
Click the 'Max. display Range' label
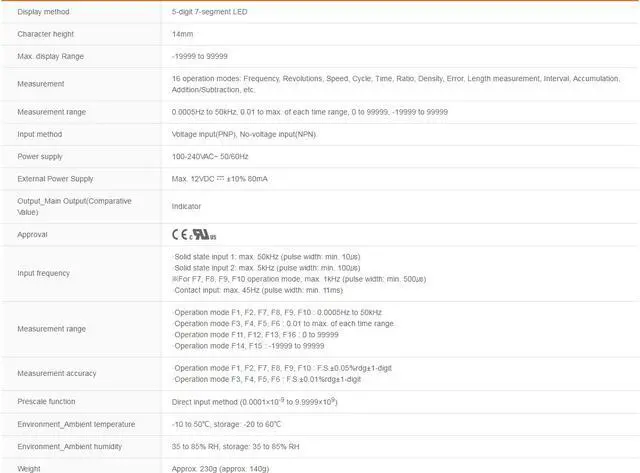pos(50,56)
